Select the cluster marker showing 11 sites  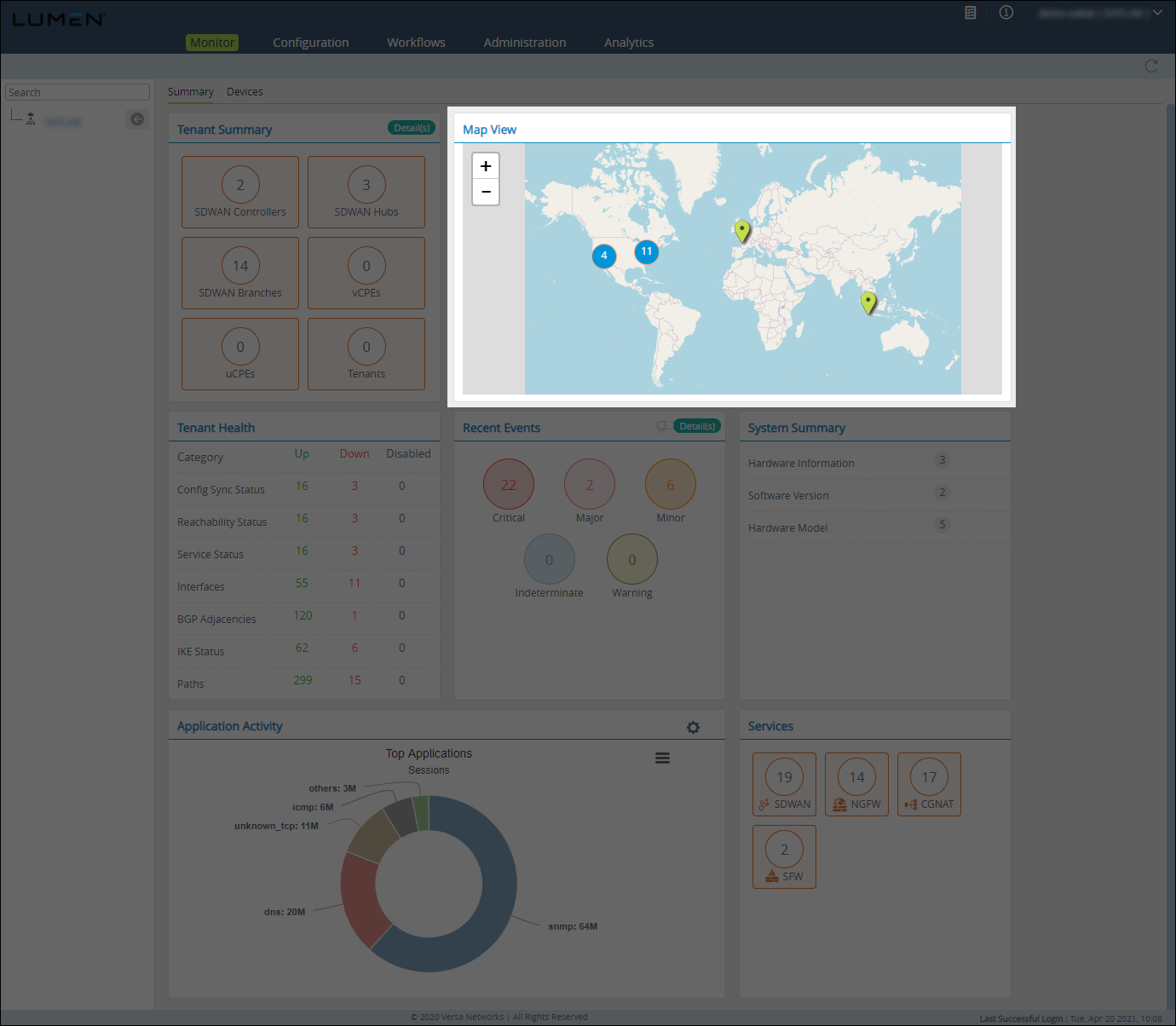click(646, 251)
